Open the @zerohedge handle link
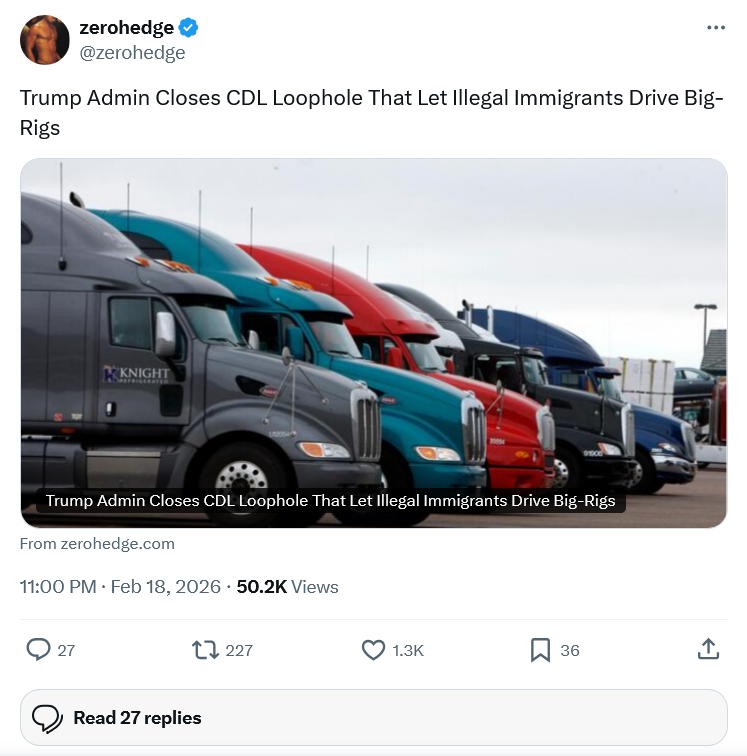The image size is (747, 756). pyautogui.click(x=132, y=53)
